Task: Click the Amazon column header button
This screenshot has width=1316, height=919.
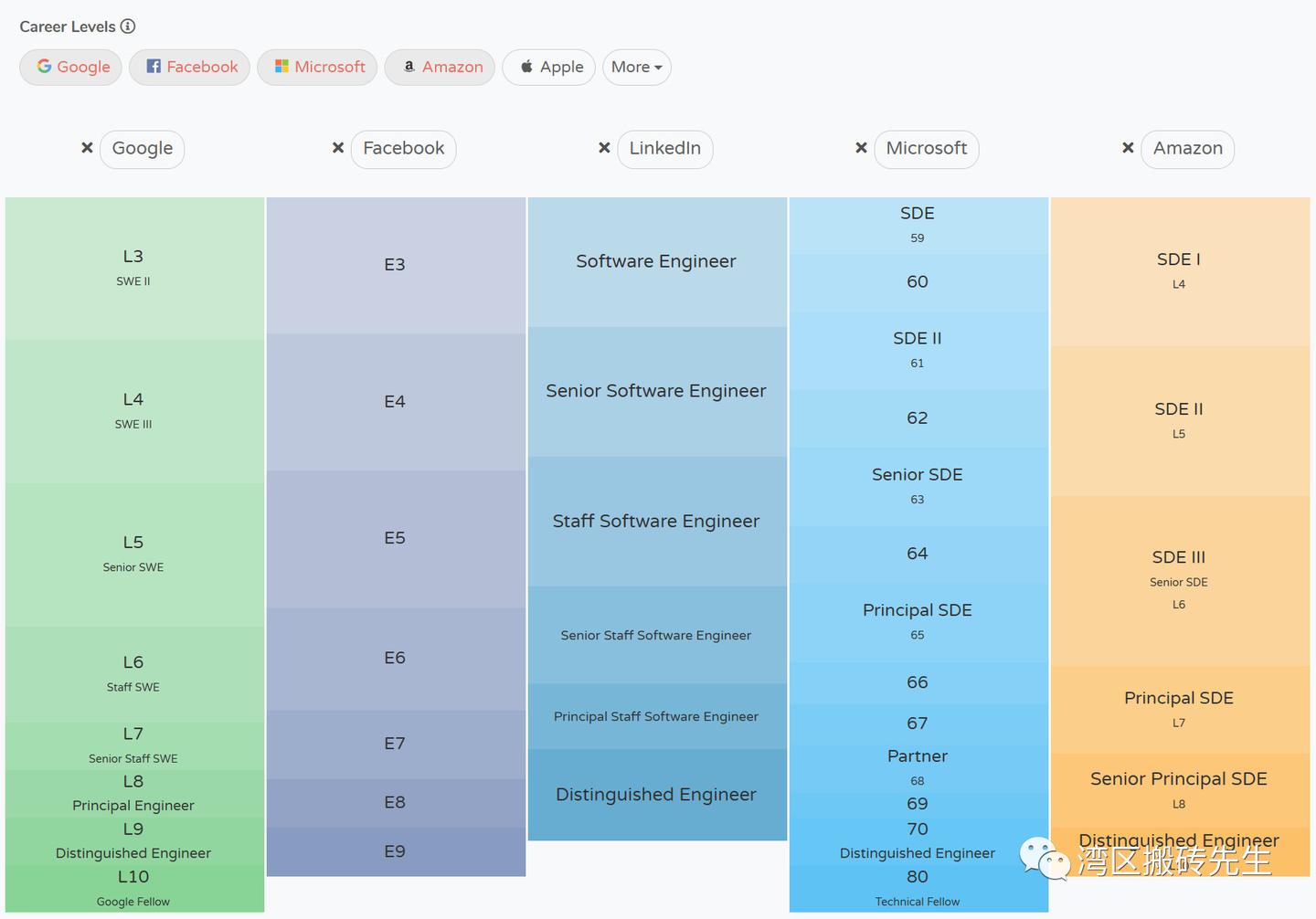Action: point(1188,149)
